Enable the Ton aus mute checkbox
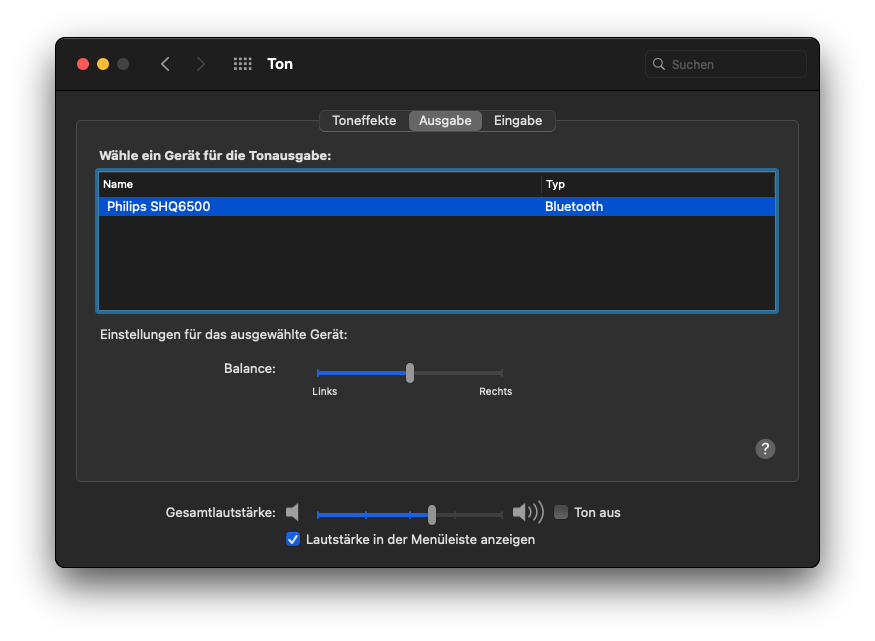This screenshot has width=875, height=641. 561,512
